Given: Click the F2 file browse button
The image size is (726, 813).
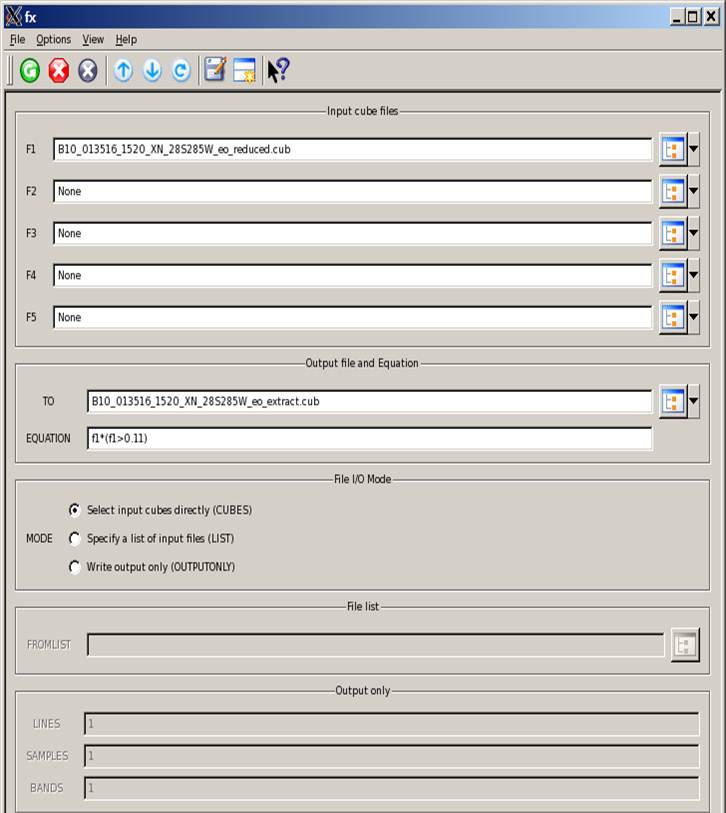Looking at the screenshot, I should [x=673, y=191].
